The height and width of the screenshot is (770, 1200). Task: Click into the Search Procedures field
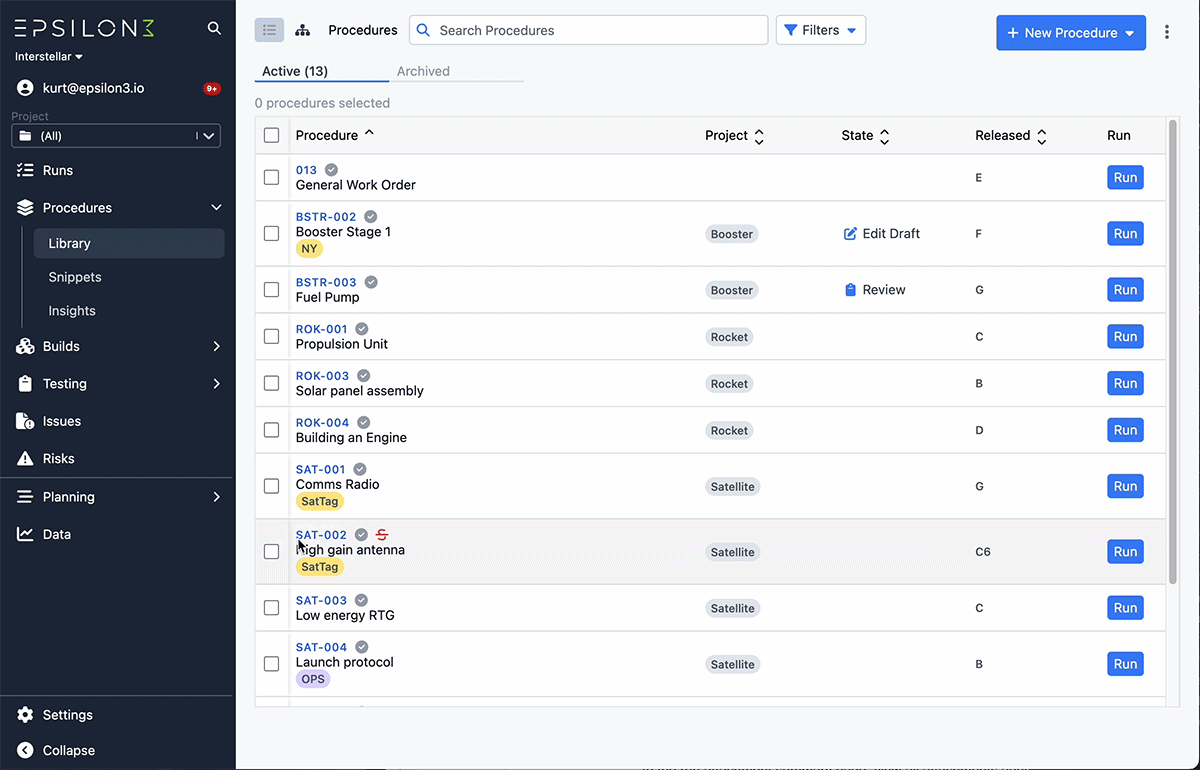point(589,30)
